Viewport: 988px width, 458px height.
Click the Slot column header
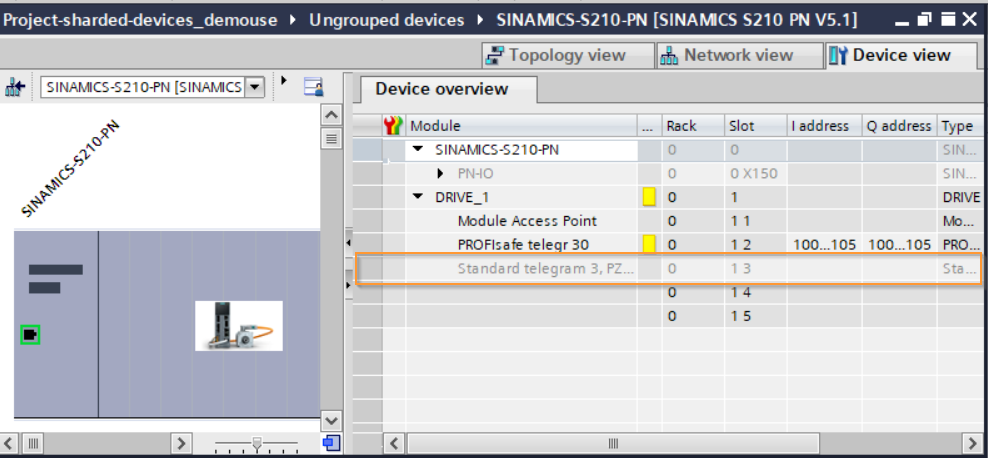pos(755,126)
